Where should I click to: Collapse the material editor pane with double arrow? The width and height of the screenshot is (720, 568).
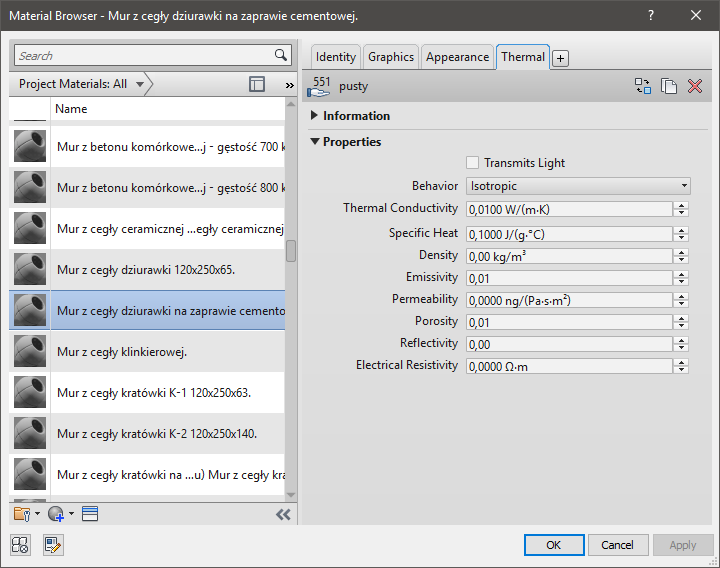coord(283,514)
